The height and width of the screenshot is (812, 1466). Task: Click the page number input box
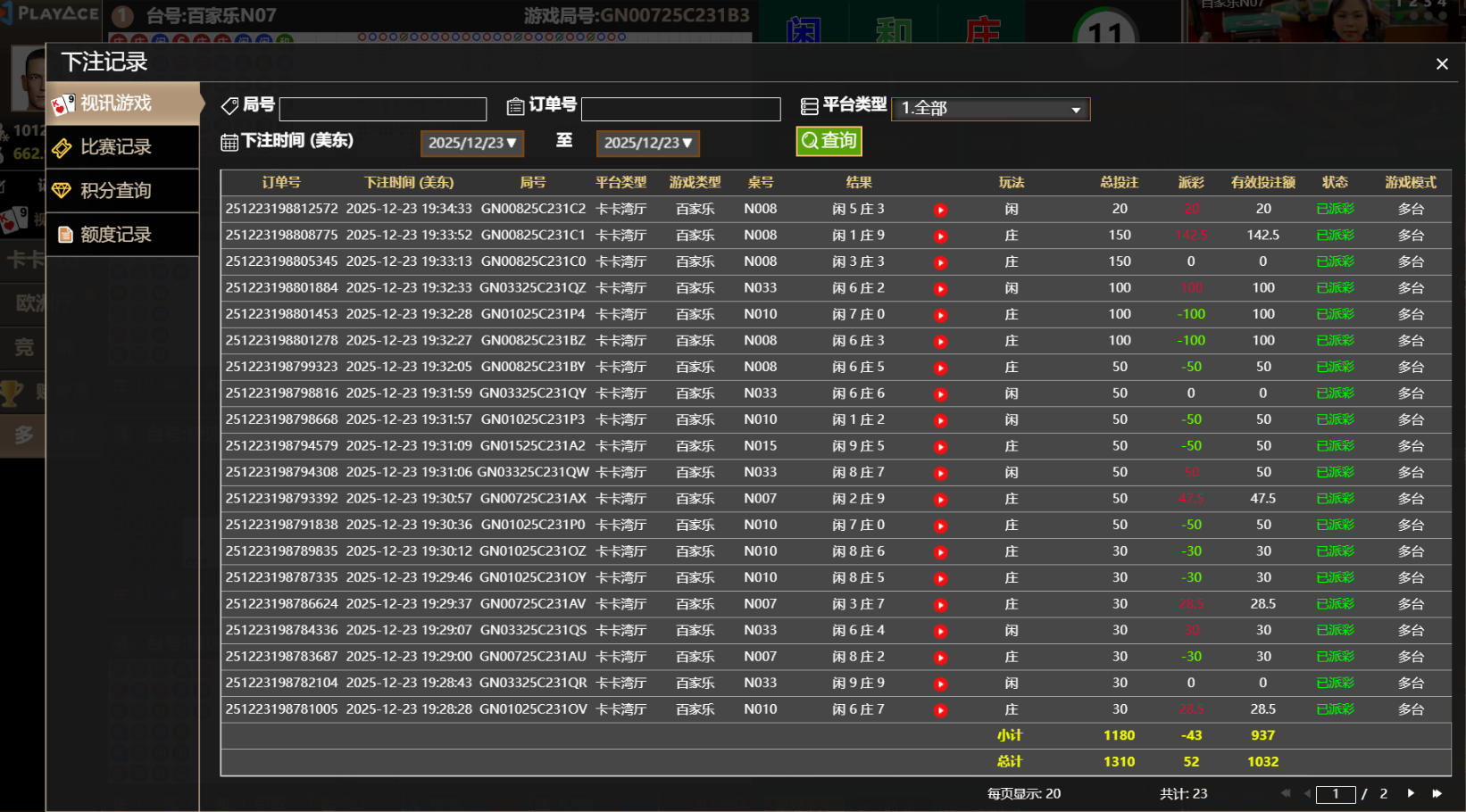pyautogui.click(x=1336, y=794)
